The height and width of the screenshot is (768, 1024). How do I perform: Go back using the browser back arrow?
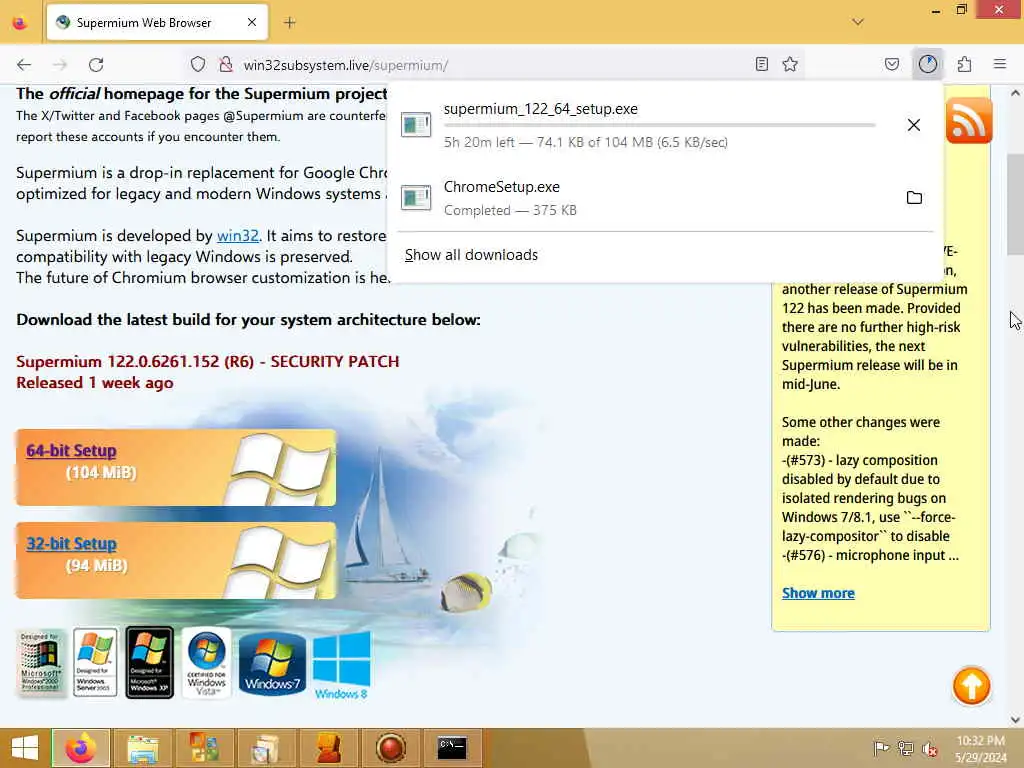(x=24, y=65)
